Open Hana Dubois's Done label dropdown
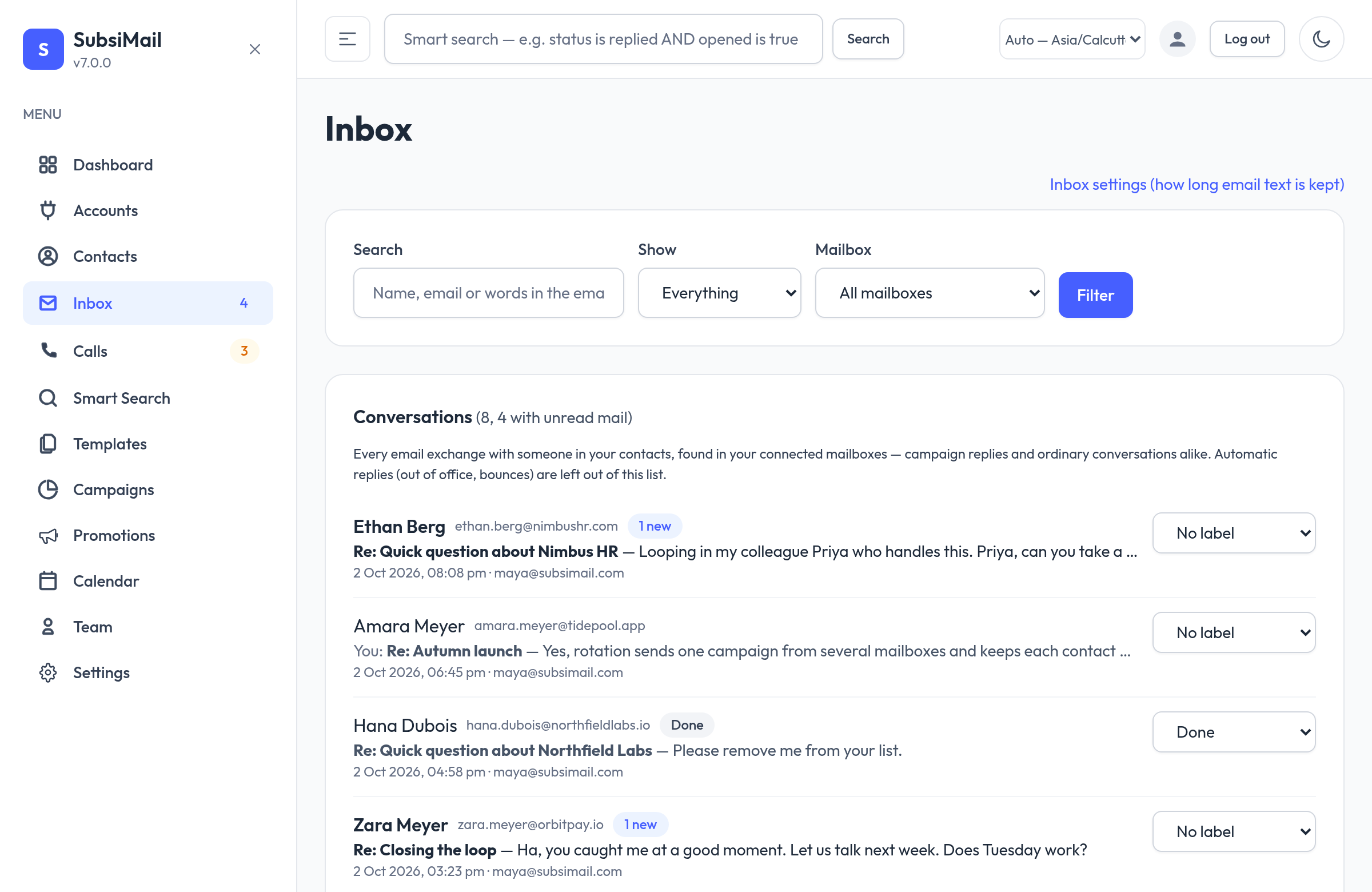The width and height of the screenshot is (1372, 892). (1234, 732)
